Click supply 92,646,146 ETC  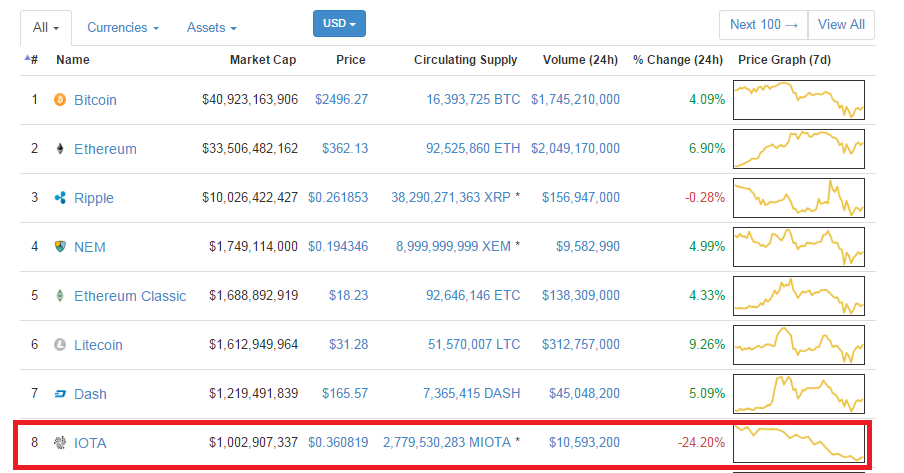click(473, 295)
